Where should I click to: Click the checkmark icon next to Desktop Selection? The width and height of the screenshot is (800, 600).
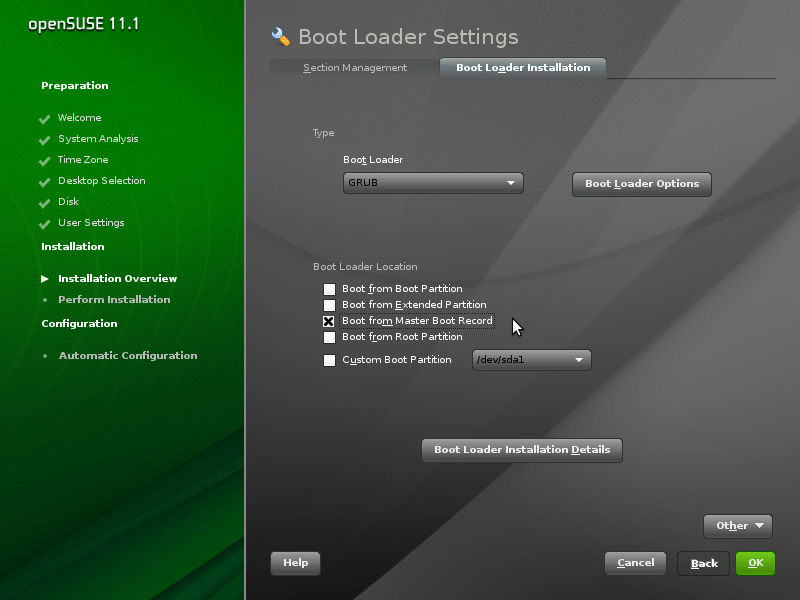tap(44, 182)
